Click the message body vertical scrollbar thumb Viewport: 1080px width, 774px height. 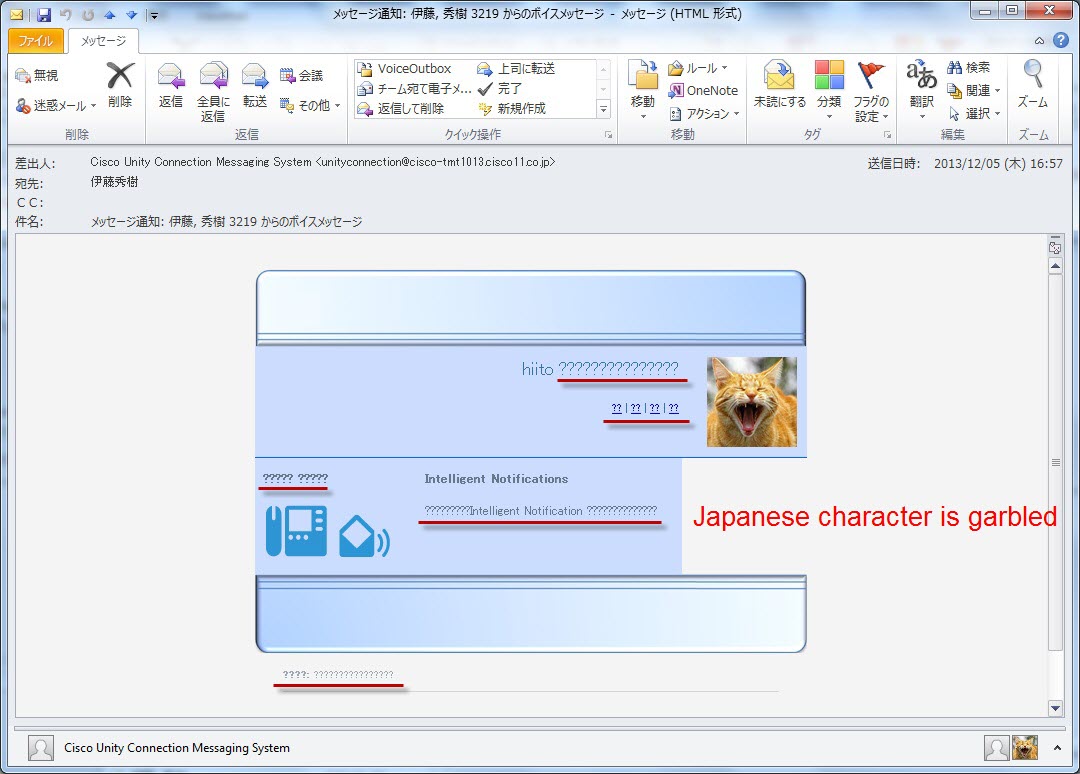tap(1055, 462)
